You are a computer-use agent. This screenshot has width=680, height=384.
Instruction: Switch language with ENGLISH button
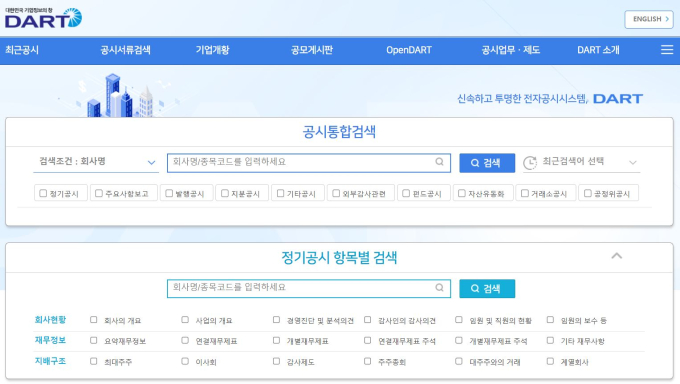click(649, 19)
